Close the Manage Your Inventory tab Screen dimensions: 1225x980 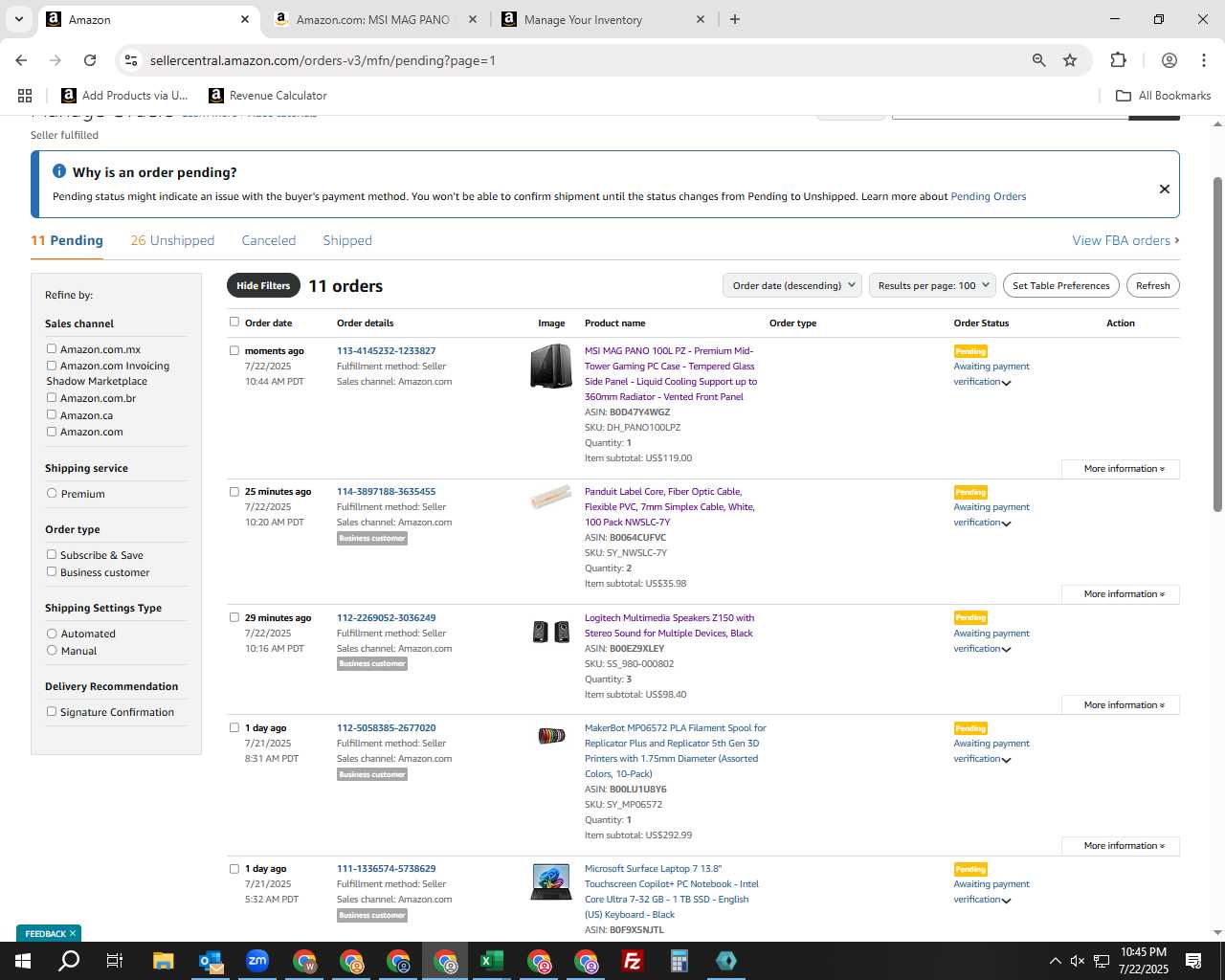click(x=700, y=19)
